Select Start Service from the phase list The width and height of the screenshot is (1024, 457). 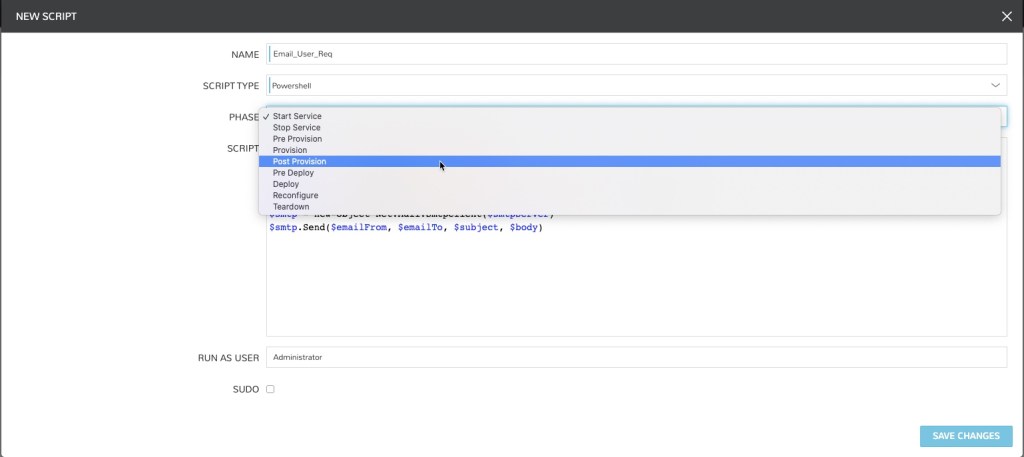tap(297, 116)
